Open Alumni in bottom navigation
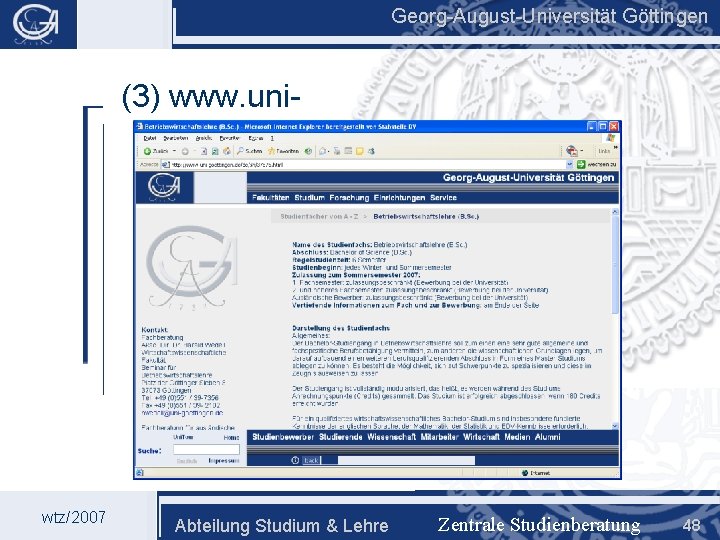Viewport: 720px width, 540px height. tap(547, 437)
